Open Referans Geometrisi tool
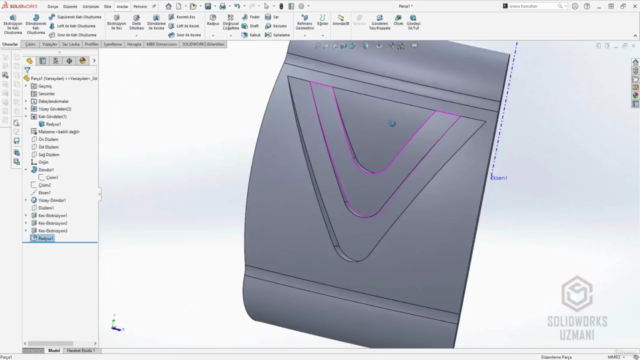Image resolution: width=640 pixels, height=360 pixels. [x=304, y=22]
